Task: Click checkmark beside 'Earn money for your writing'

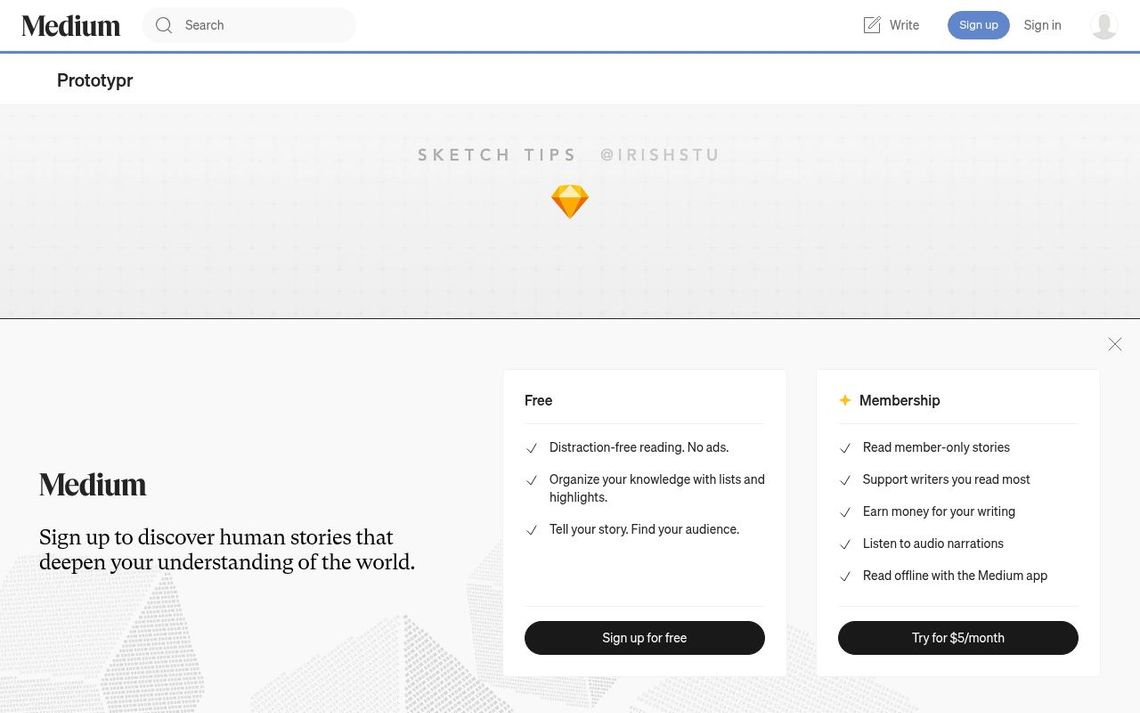Action: [845, 512]
